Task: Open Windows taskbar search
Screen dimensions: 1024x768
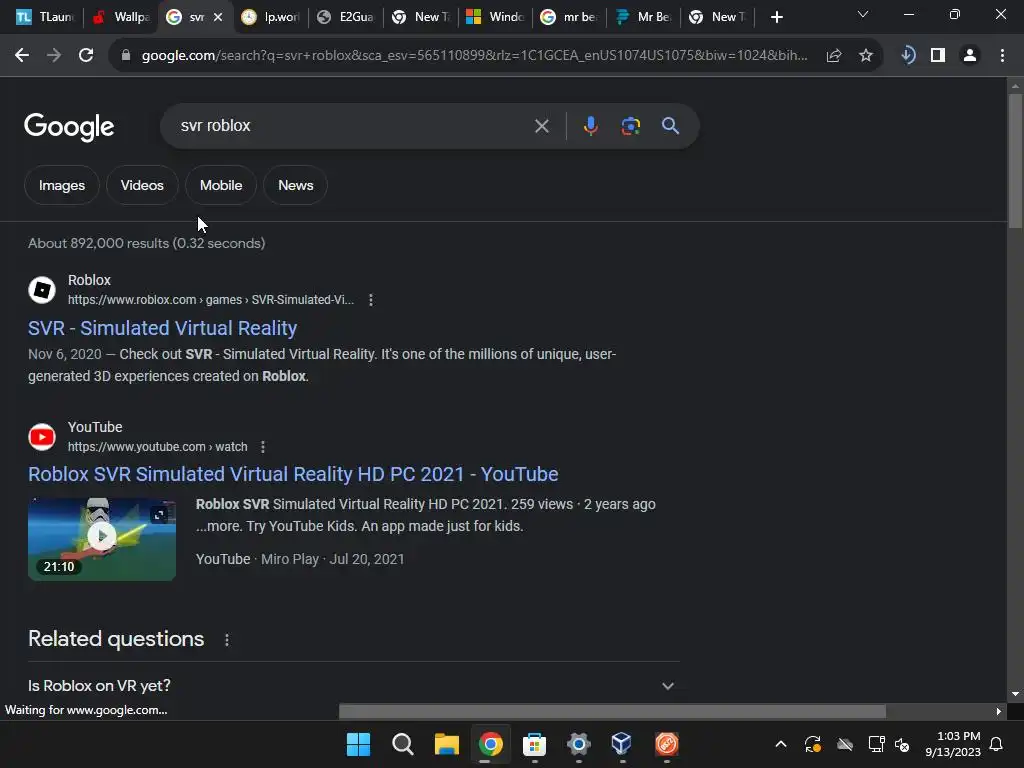Action: [x=402, y=744]
